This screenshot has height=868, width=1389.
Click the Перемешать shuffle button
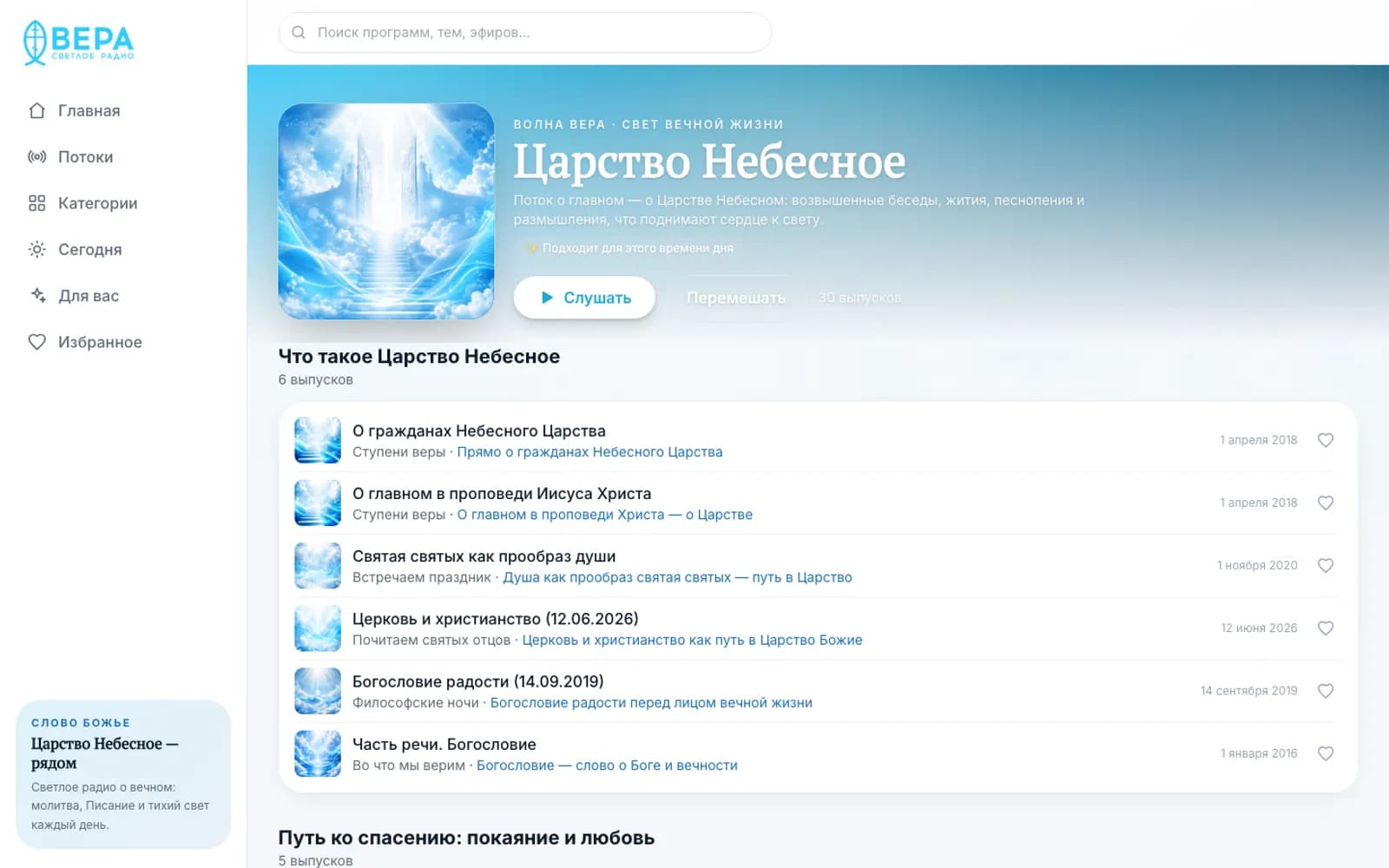[x=735, y=298]
